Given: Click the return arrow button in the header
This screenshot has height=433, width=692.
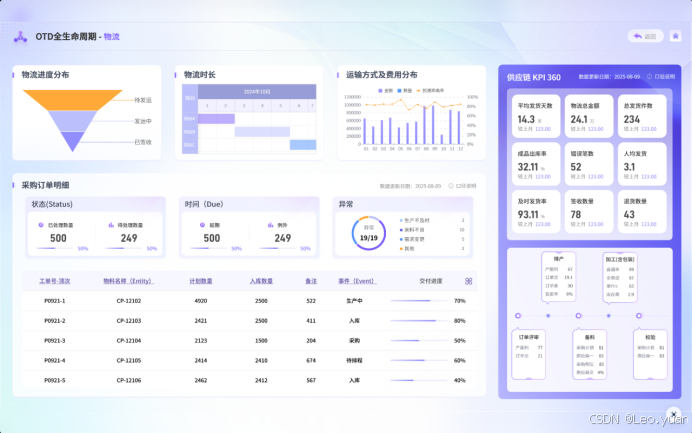Looking at the screenshot, I should [x=645, y=36].
